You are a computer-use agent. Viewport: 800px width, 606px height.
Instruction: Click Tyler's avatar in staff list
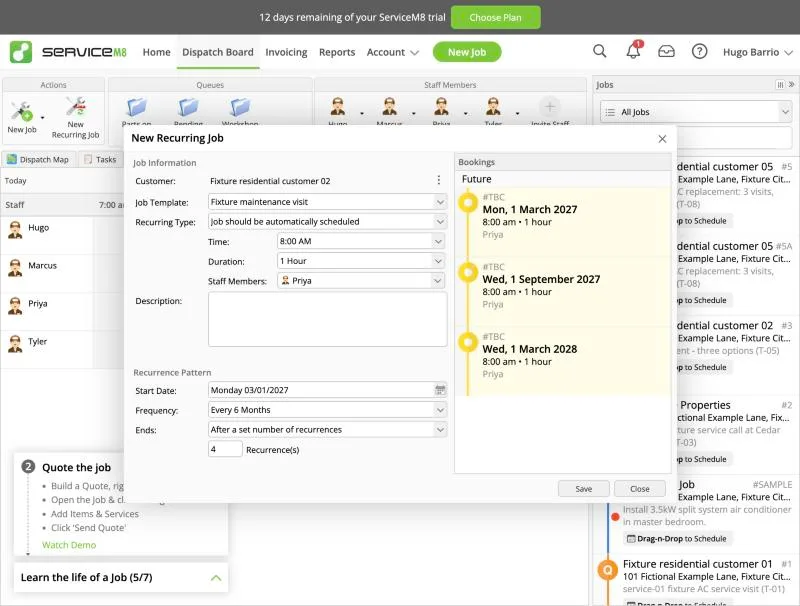pyautogui.click(x=15, y=344)
